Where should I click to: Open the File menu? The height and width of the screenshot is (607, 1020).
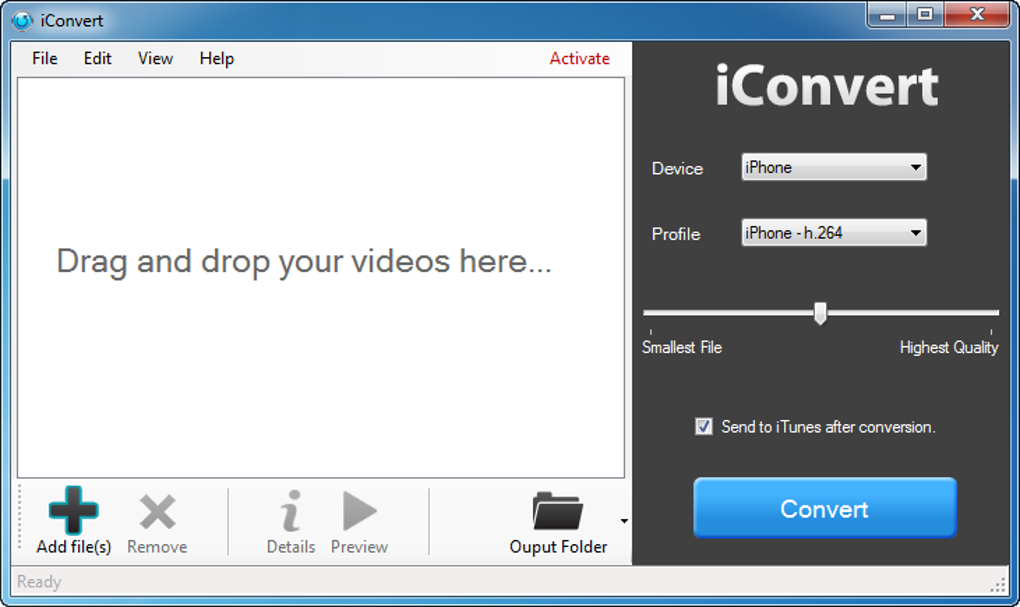coord(45,59)
